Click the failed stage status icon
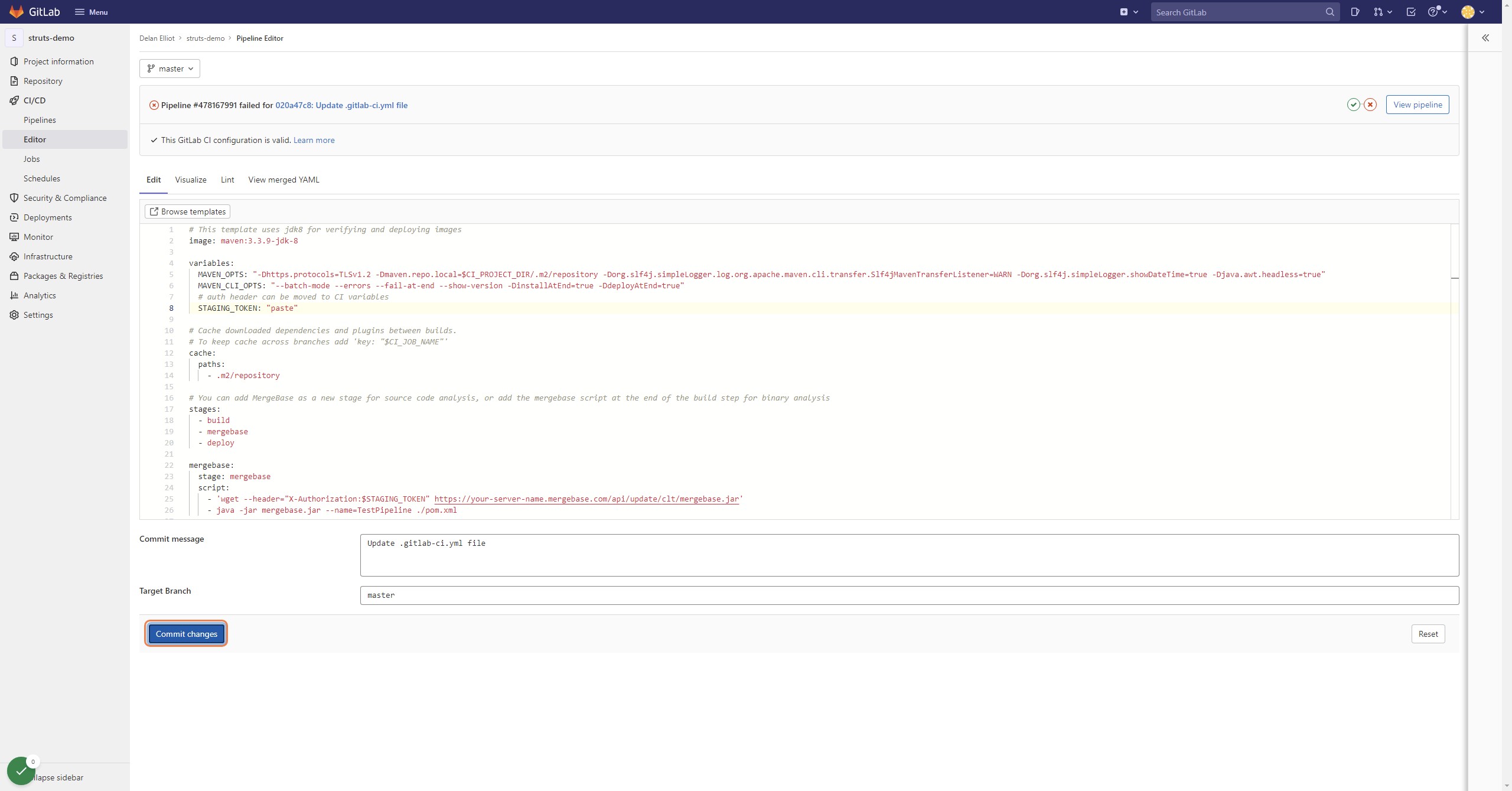The height and width of the screenshot is (791, 1512). click(x=1370, y=105)
